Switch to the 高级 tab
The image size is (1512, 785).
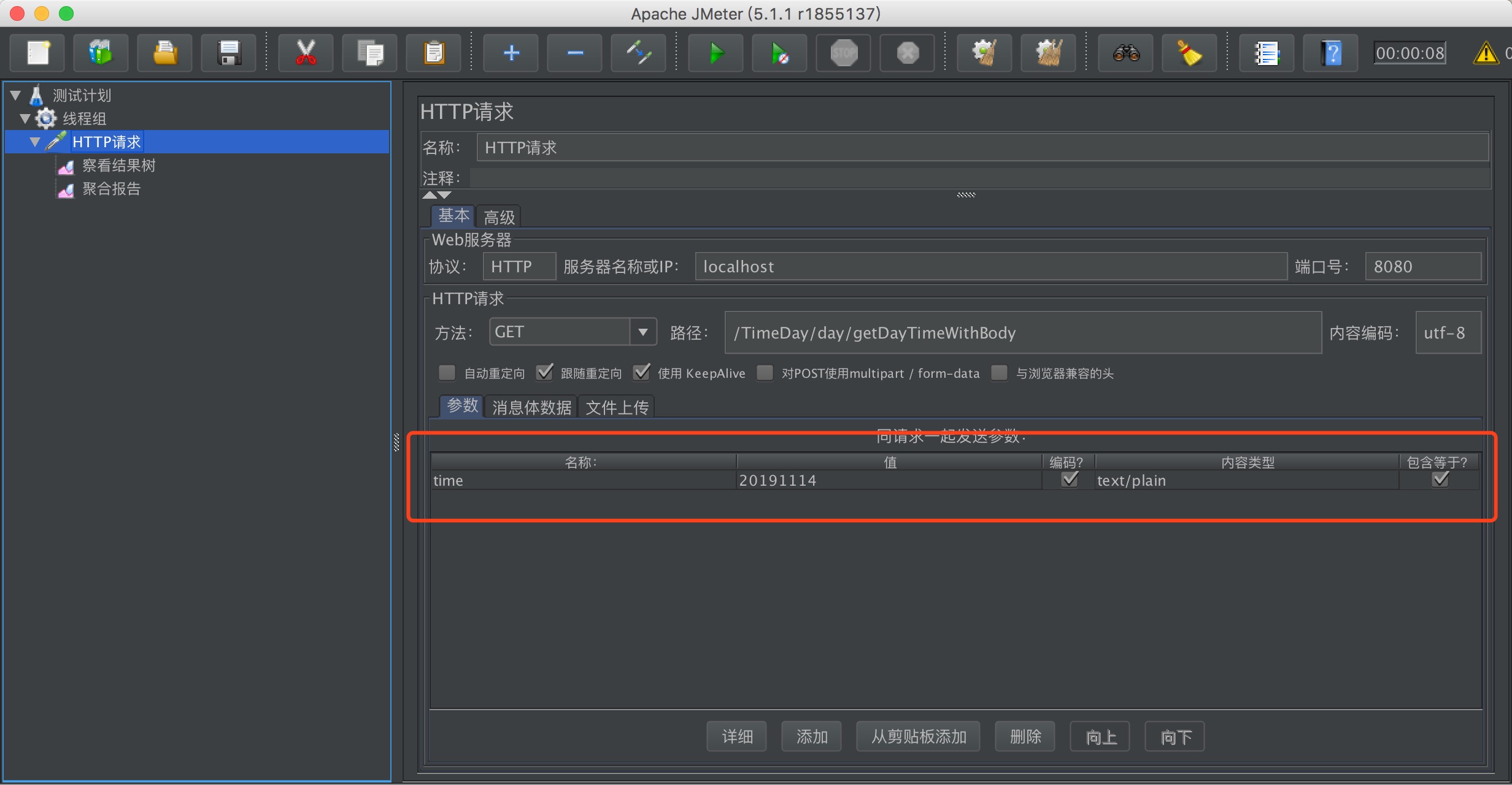499,217
